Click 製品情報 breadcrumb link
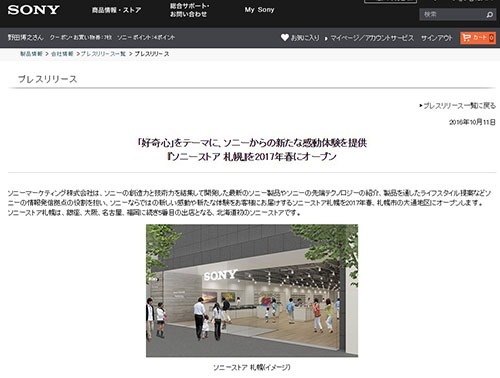 pyautogui.click(x=31, y=54)
